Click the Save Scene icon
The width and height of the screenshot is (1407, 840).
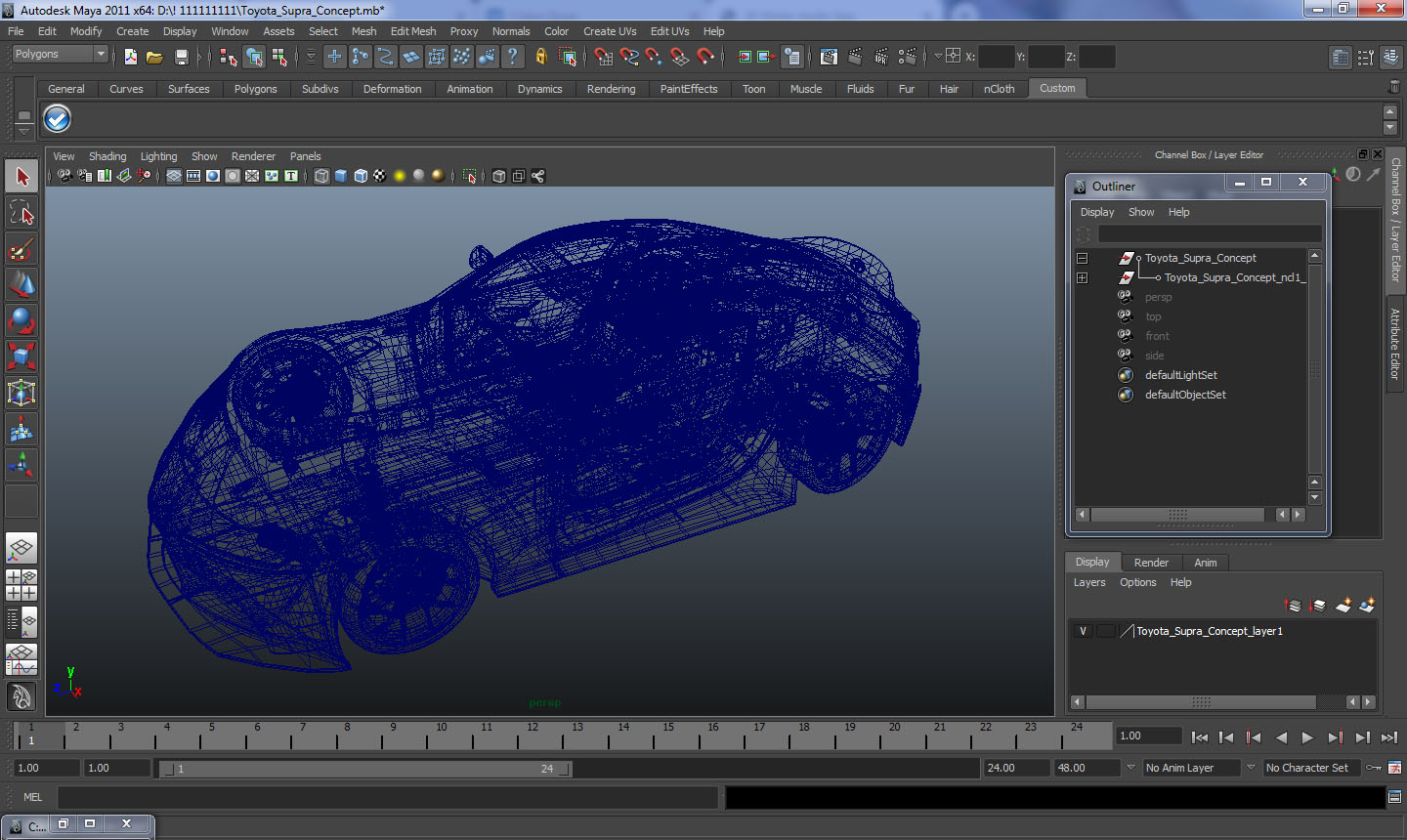point(181,57)
